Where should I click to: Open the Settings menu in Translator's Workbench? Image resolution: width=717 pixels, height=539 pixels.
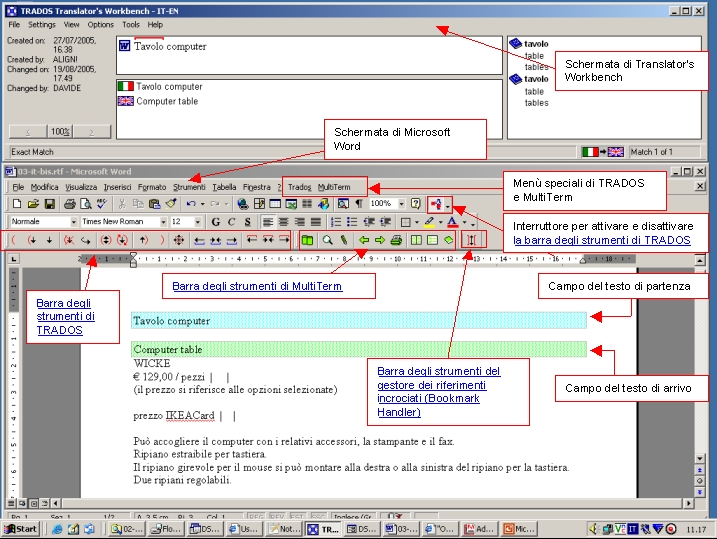click(x=42, y=25)
